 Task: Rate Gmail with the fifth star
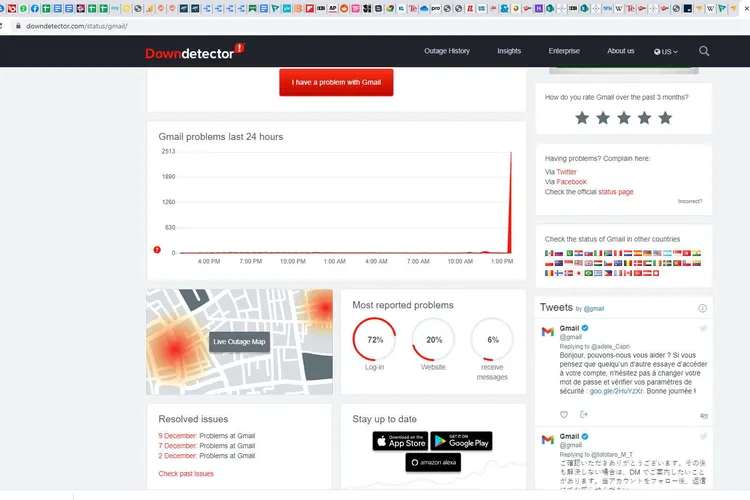click(x=665, y=118)
